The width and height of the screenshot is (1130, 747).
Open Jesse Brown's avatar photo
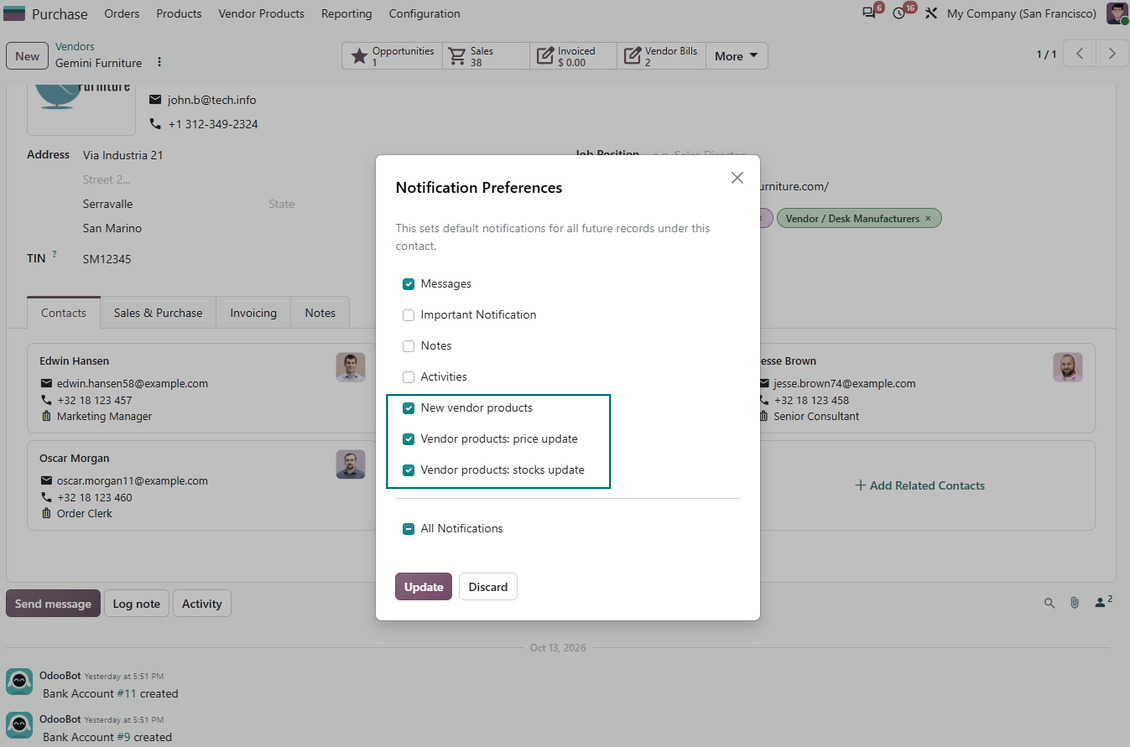click(x=1067, y=367)
